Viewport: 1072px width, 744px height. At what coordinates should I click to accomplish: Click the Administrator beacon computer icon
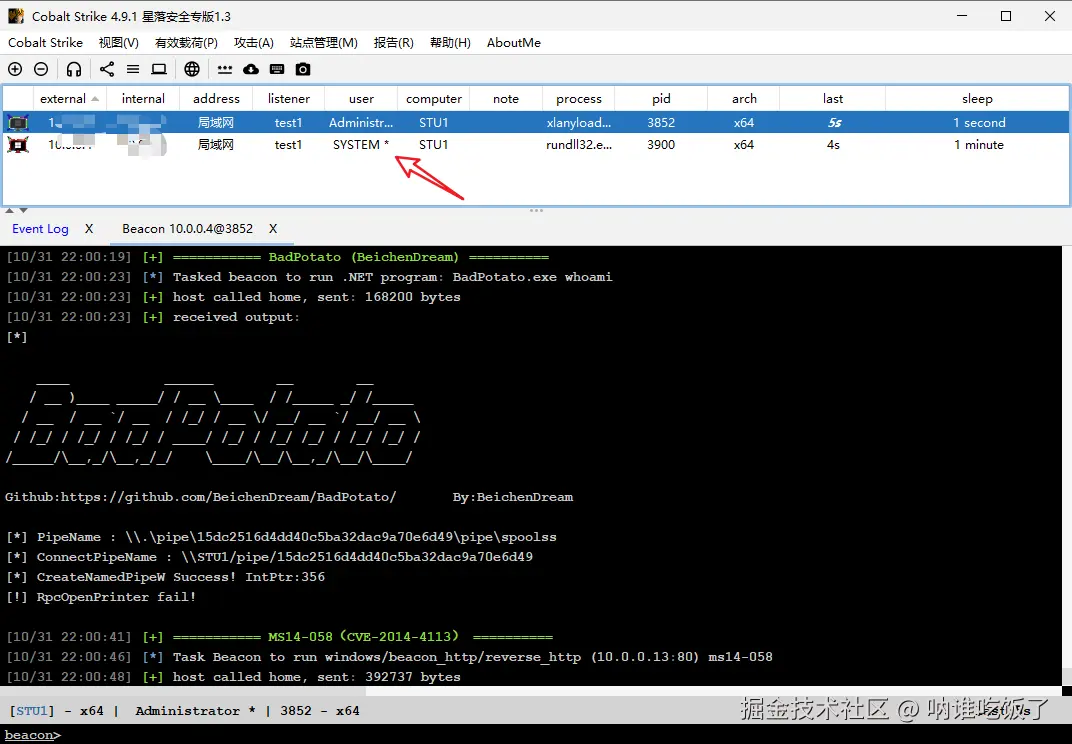pos(18,123)
